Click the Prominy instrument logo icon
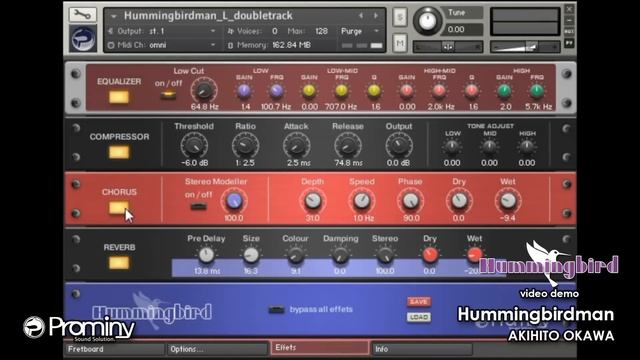 click(83, 39)
